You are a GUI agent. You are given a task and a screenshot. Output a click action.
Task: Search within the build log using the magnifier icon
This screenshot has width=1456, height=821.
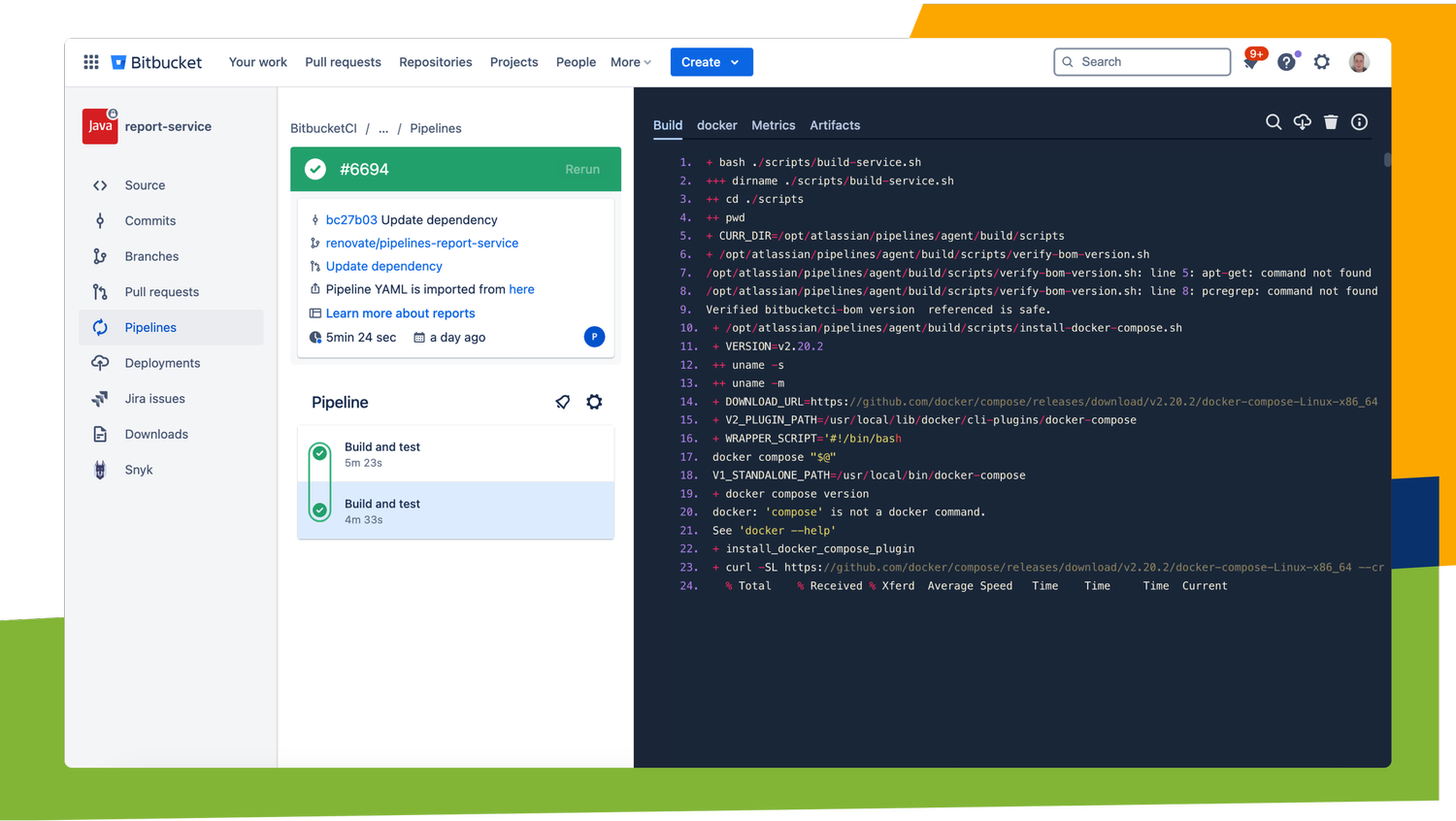[1274, 122]
